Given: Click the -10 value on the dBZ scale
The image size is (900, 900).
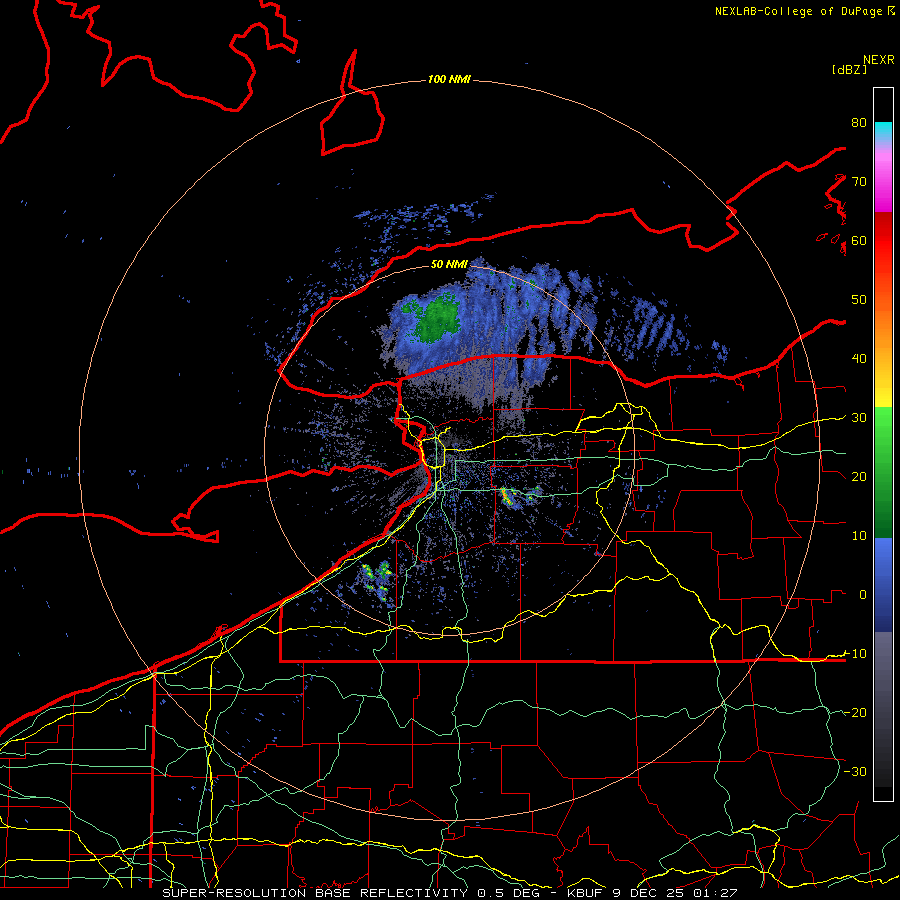Looking at the screenshot, I should click(x=855, y=654).
